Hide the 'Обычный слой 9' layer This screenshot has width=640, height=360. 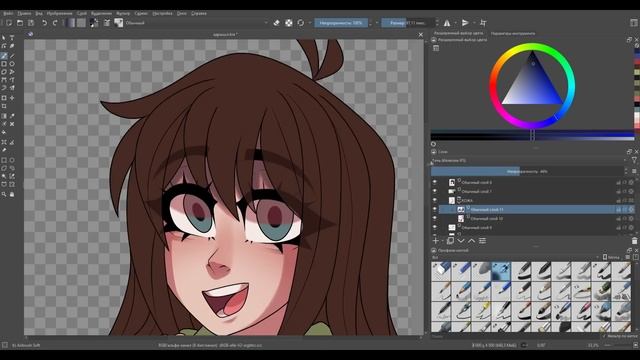point(434,227)
